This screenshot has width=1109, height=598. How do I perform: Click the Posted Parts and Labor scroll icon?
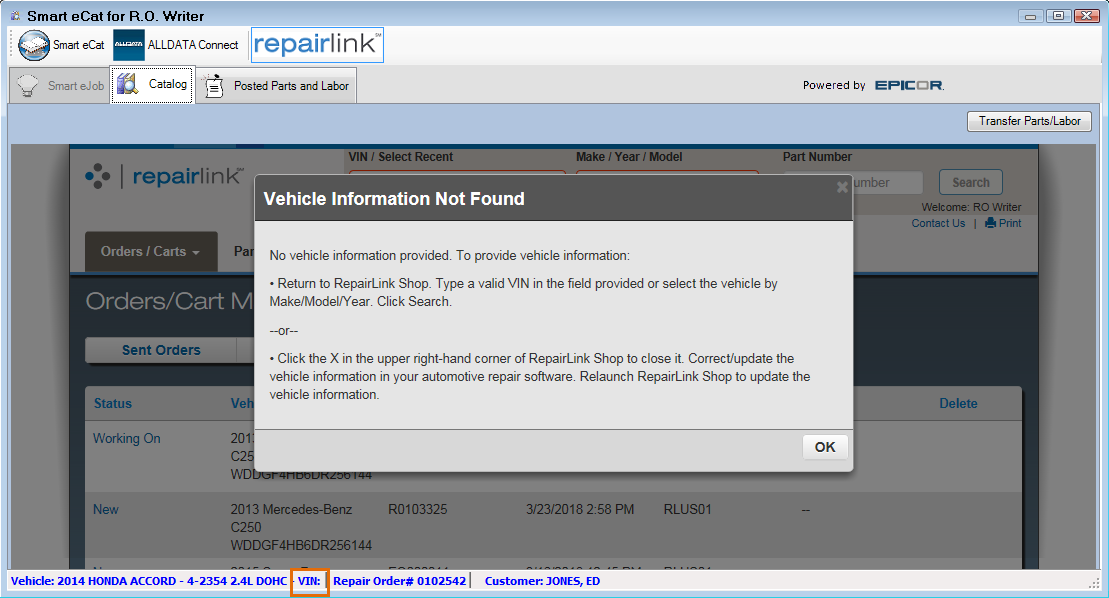tap(212, 85)
